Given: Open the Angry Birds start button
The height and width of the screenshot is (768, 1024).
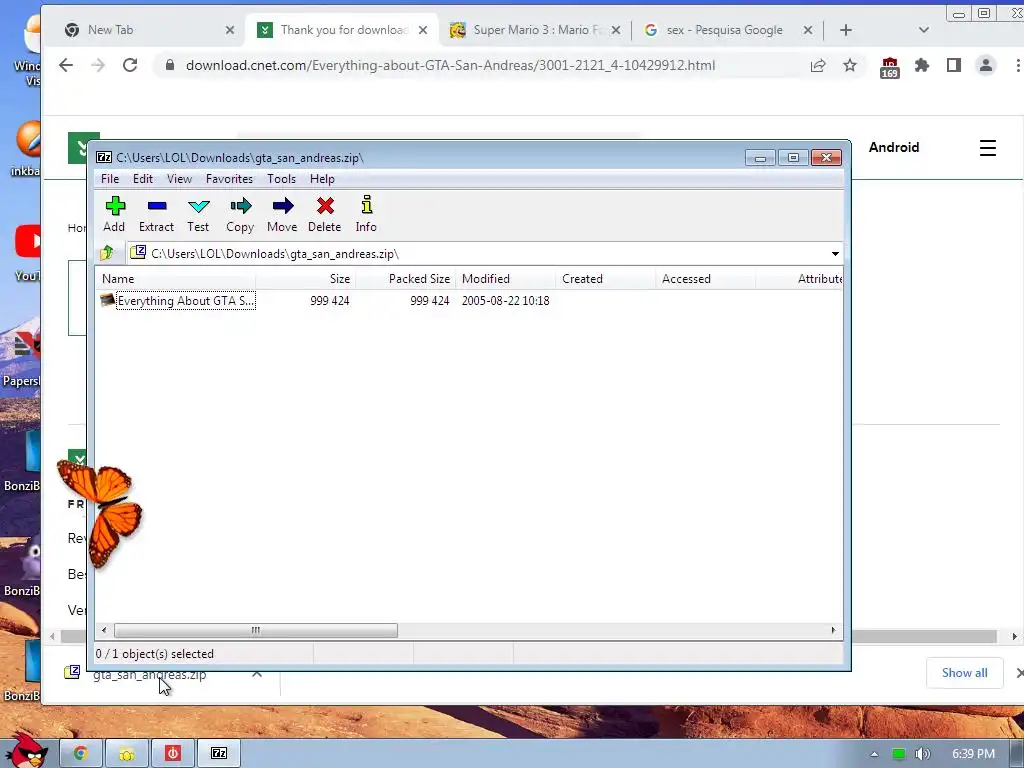Looking at the screenshot, I should (x=26, y=751).
